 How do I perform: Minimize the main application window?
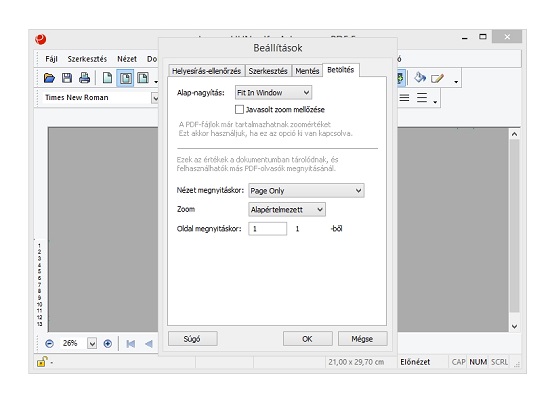click(465, 37)
